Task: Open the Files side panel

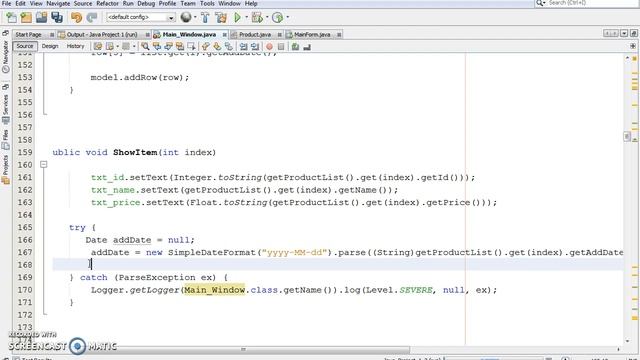Action: pyautogui.click(x=5, y=139)
